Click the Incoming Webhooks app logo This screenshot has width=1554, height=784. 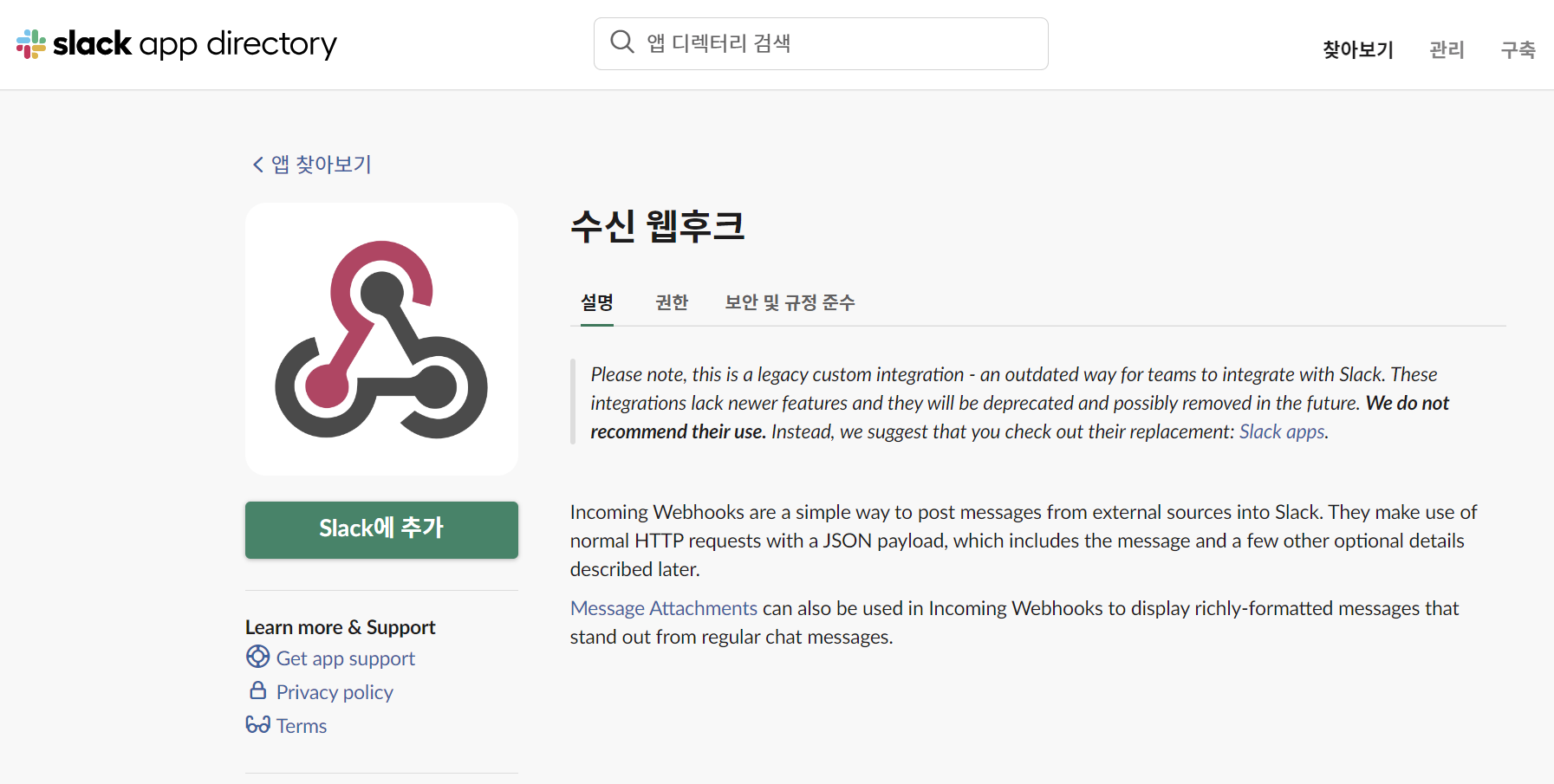tap(381, 339)
